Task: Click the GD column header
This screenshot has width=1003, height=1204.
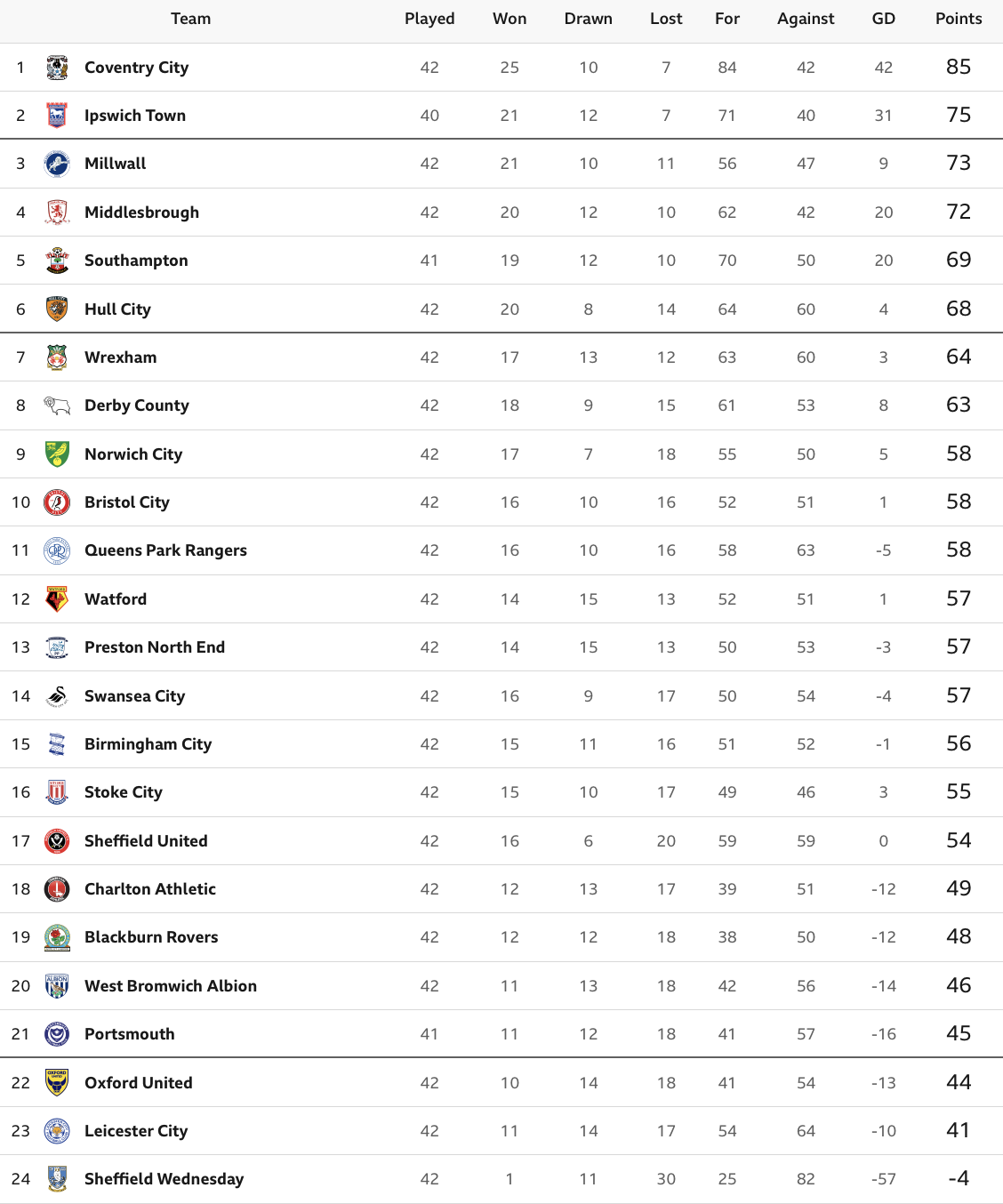Action: 883,19
